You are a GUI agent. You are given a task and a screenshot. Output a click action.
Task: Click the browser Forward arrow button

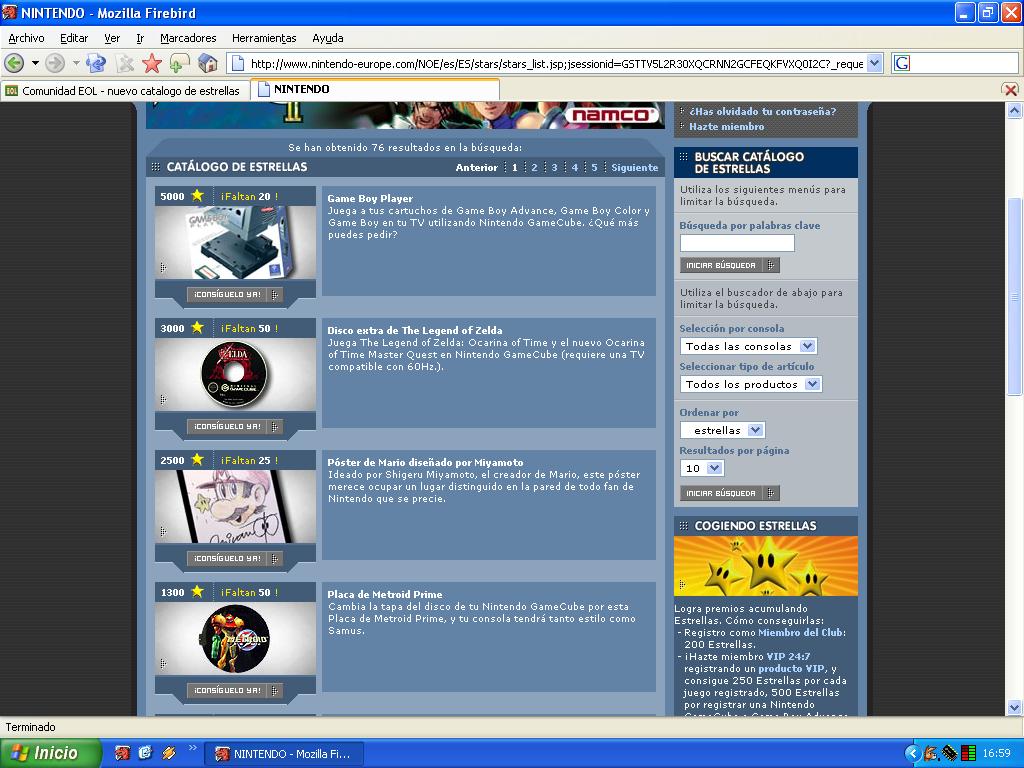[56, 63]
